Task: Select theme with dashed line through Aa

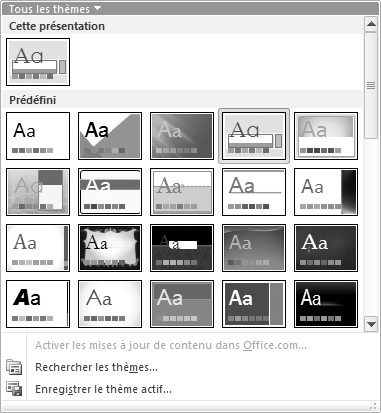Action: coord(182,192)
